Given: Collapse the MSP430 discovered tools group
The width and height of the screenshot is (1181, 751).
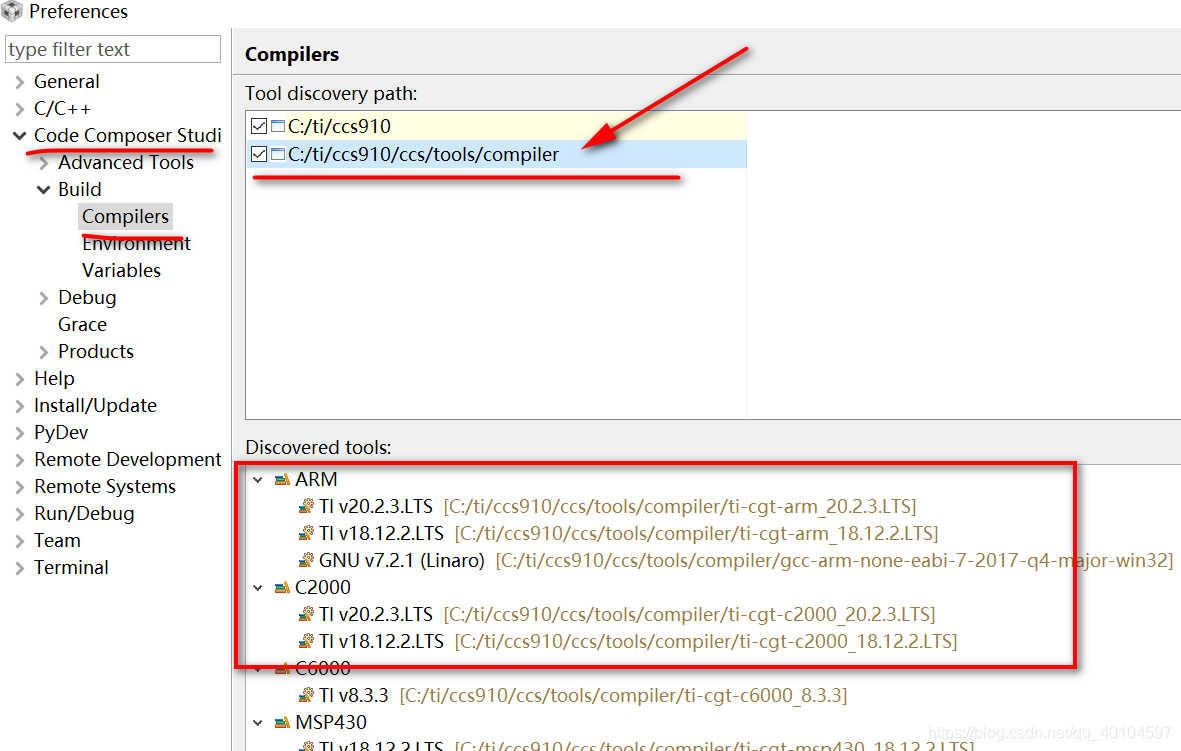Looking at the screenshot, I should (258, 722).
